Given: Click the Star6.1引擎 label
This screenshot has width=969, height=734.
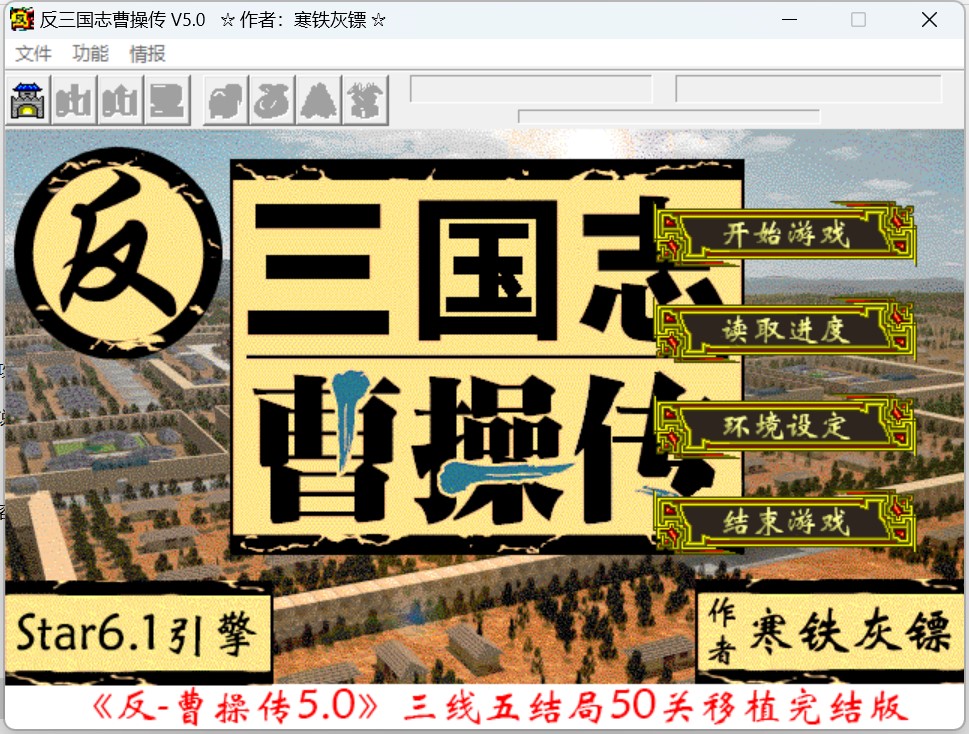Looking at the screenshot, I should [x=137, y=632].
